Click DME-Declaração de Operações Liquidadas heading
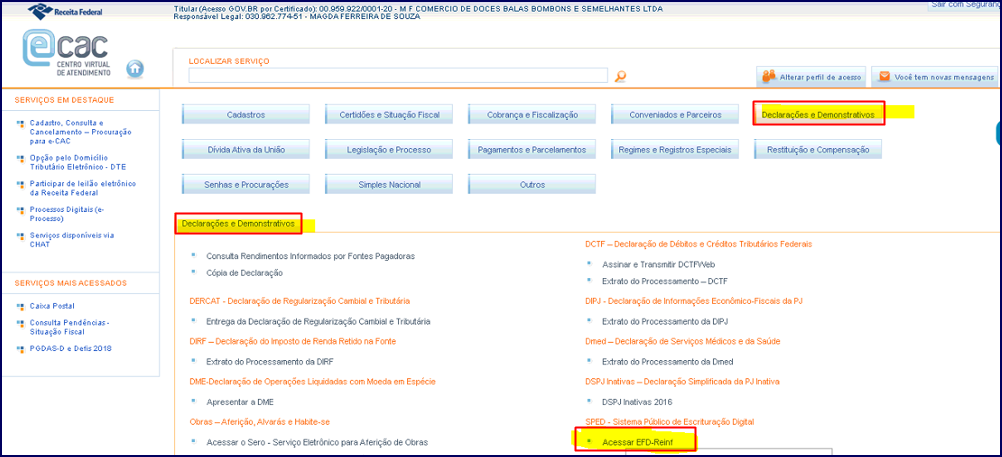This screenshot has height=457, width=1002. point(312,382)
